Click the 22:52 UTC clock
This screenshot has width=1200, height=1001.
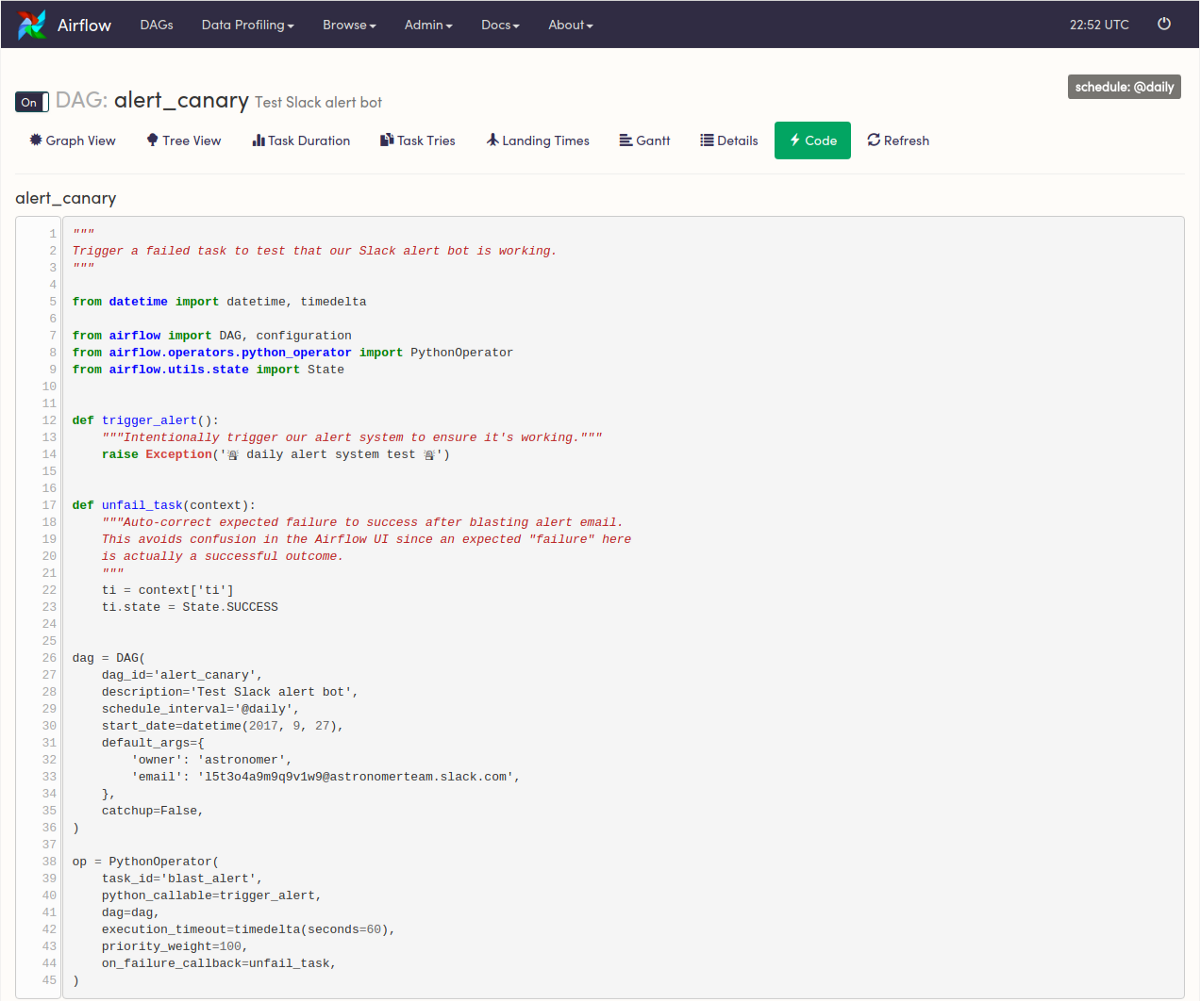point(1099,25)
